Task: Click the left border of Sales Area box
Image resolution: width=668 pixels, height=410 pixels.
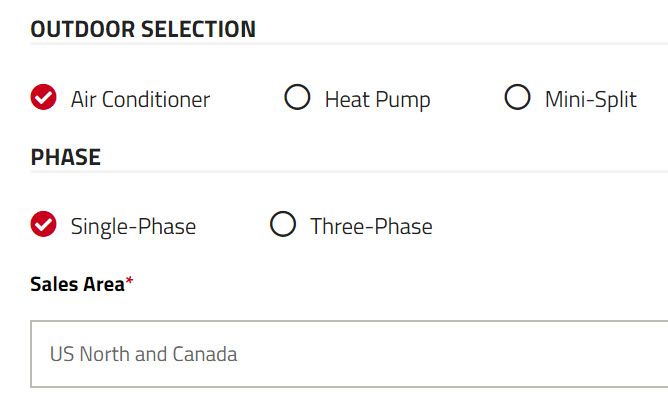Action: [31, 354]
